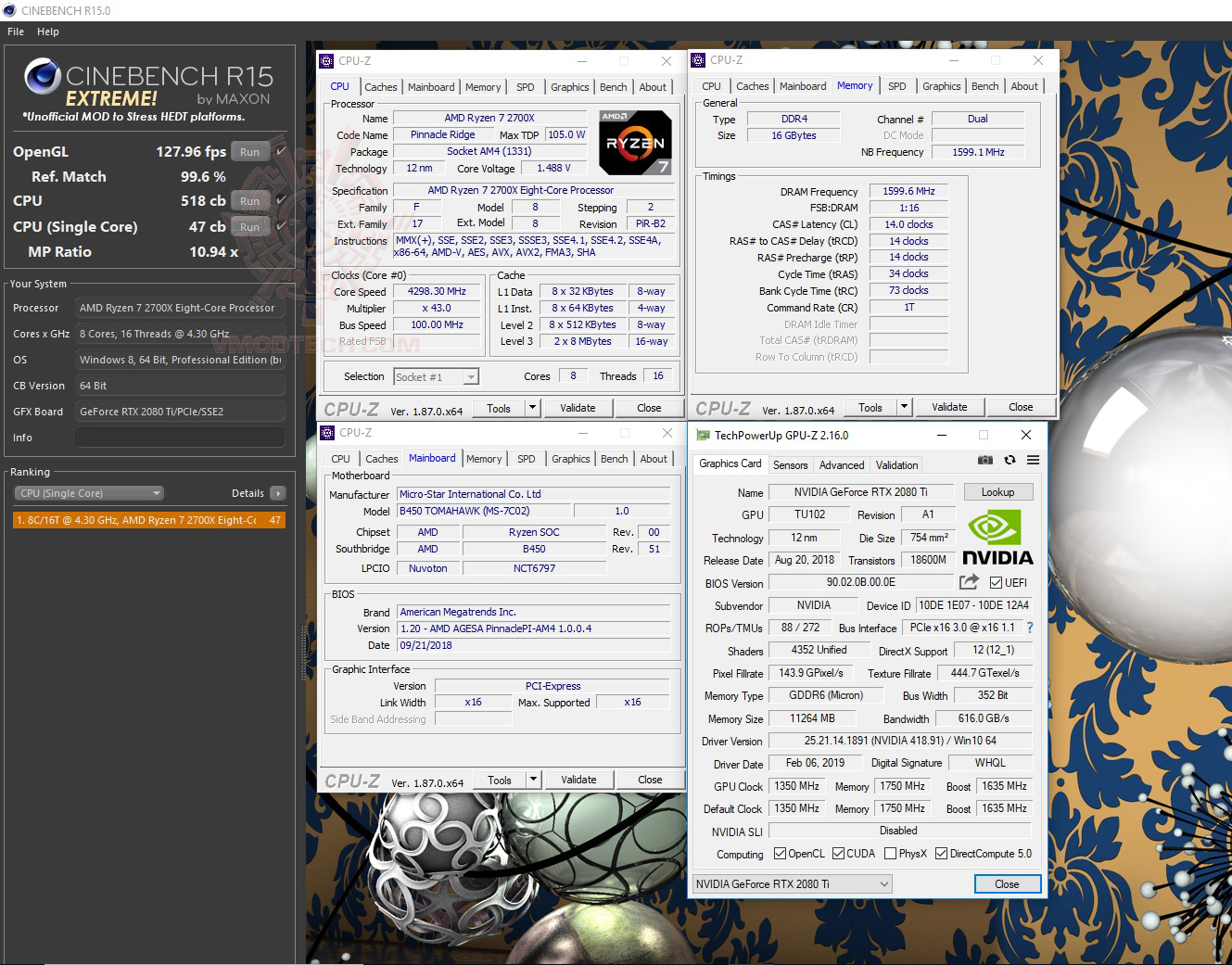Uncheck the CUDA computing checkbox

point(837,853)
